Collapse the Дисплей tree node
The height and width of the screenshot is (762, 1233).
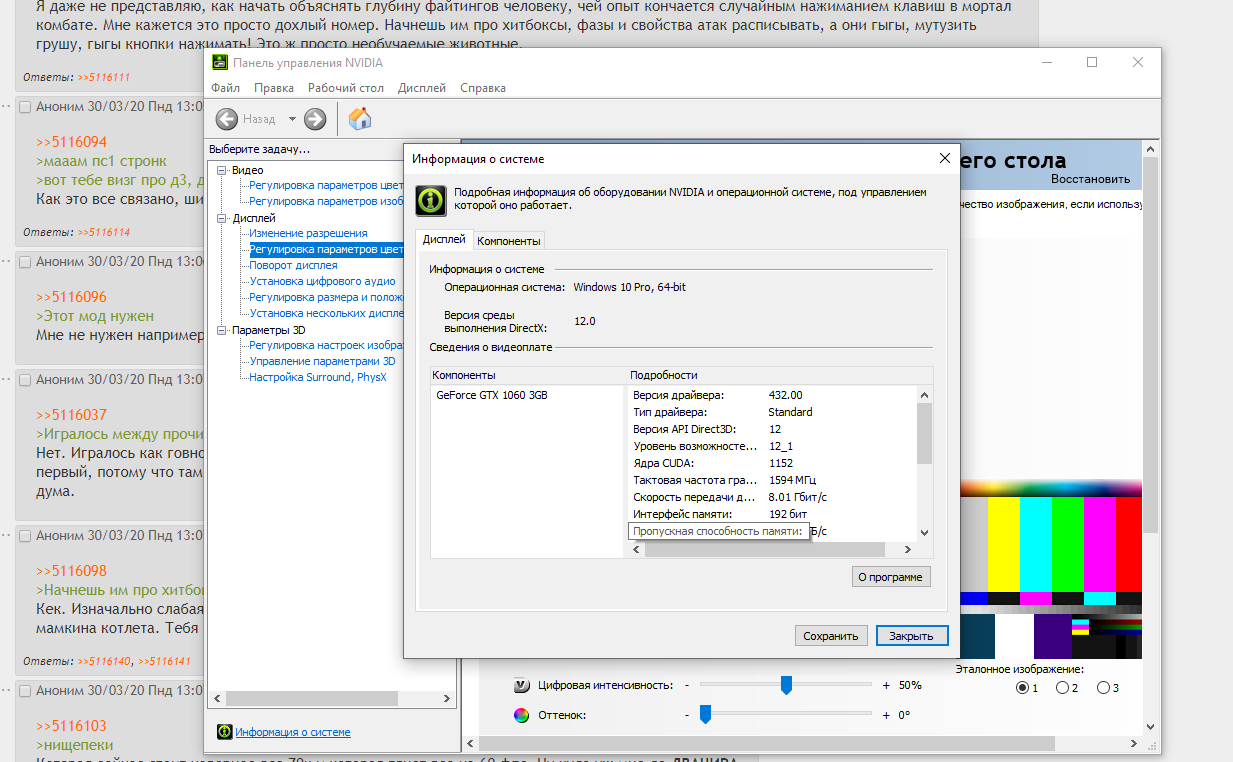click(222, 218)
